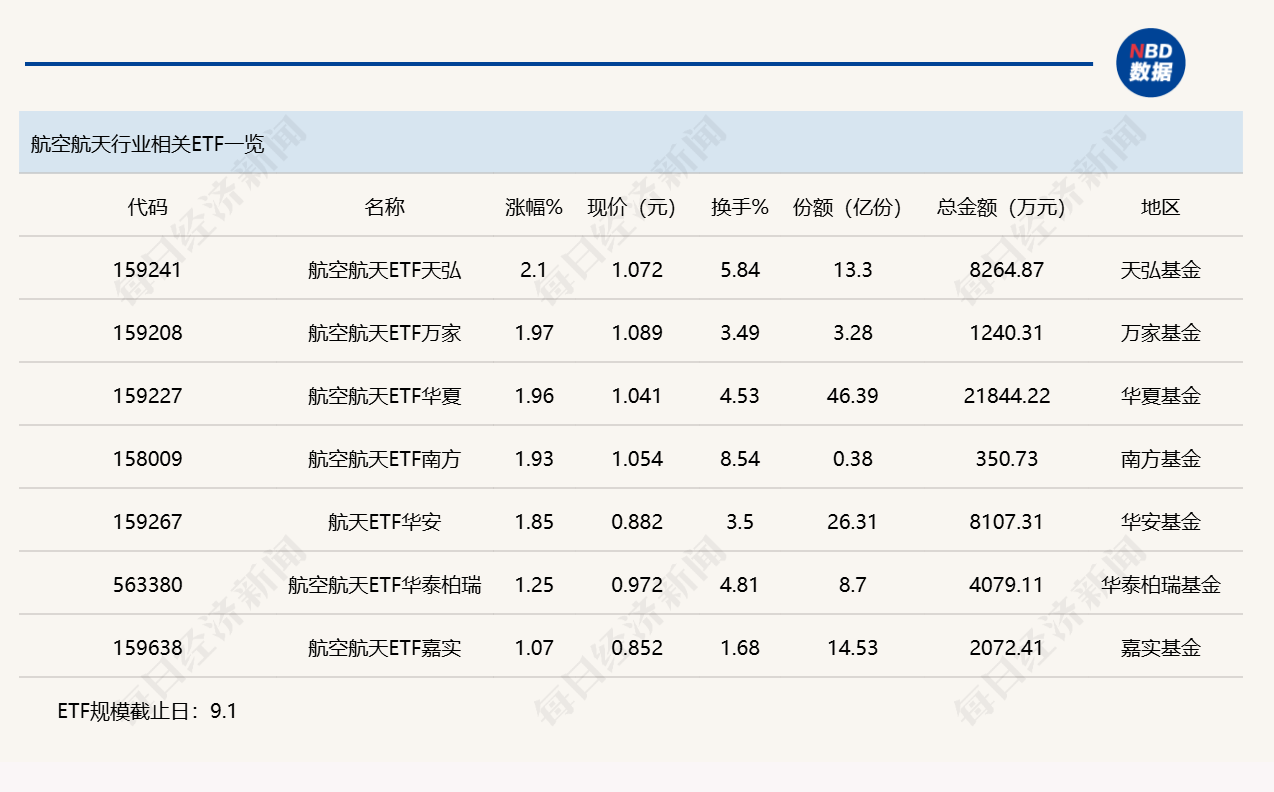The height and width of the screenshot is (792, 1274).
Task: Click the 换手% column header
Action: click(740, 207)
